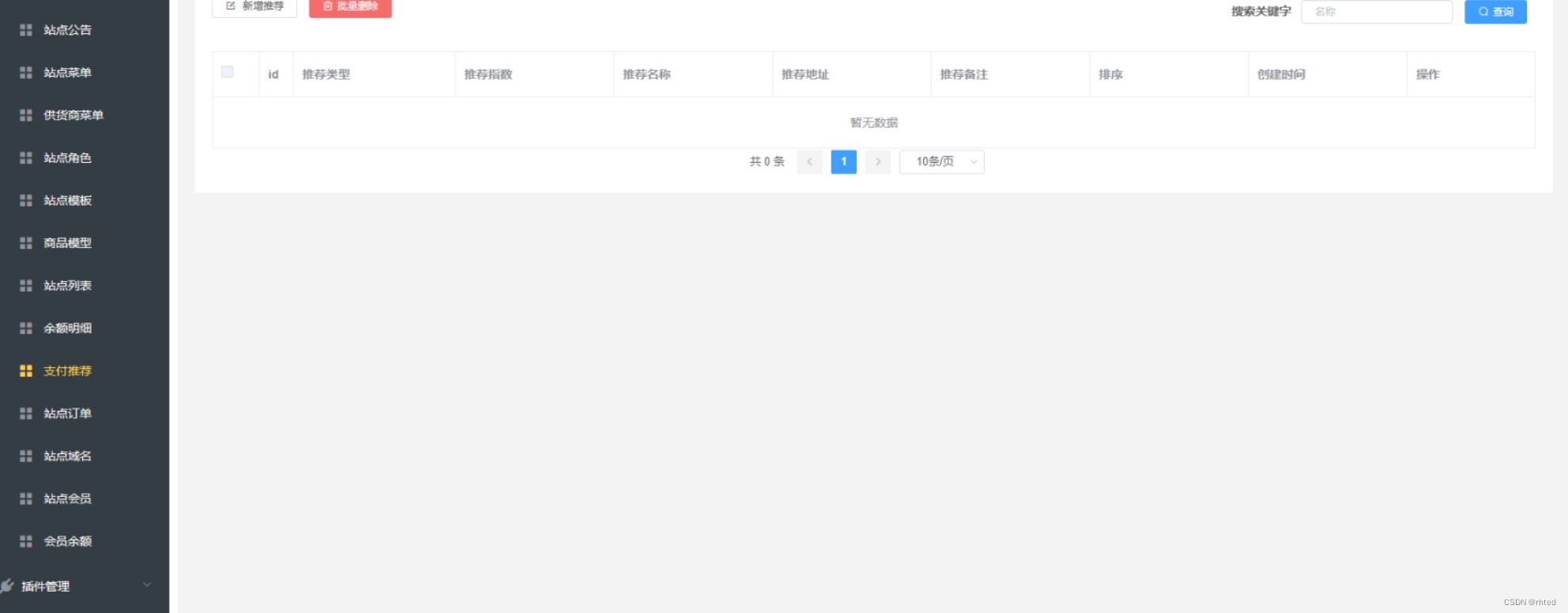The height and width of the screenshot is (613, 1568).
Task: Click the red 批量删除 button
Action: [350, 6]
